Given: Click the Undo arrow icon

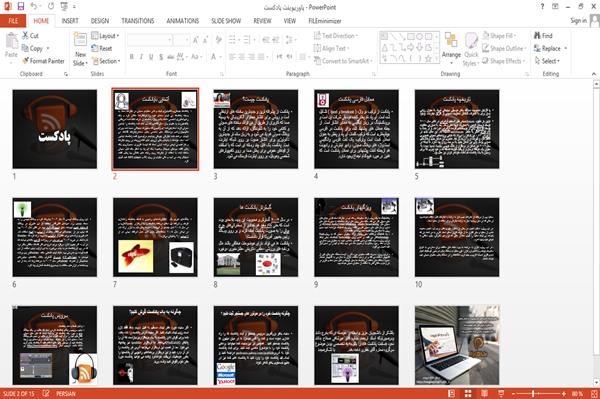Looking at the screenshot, I should point(34,6).
